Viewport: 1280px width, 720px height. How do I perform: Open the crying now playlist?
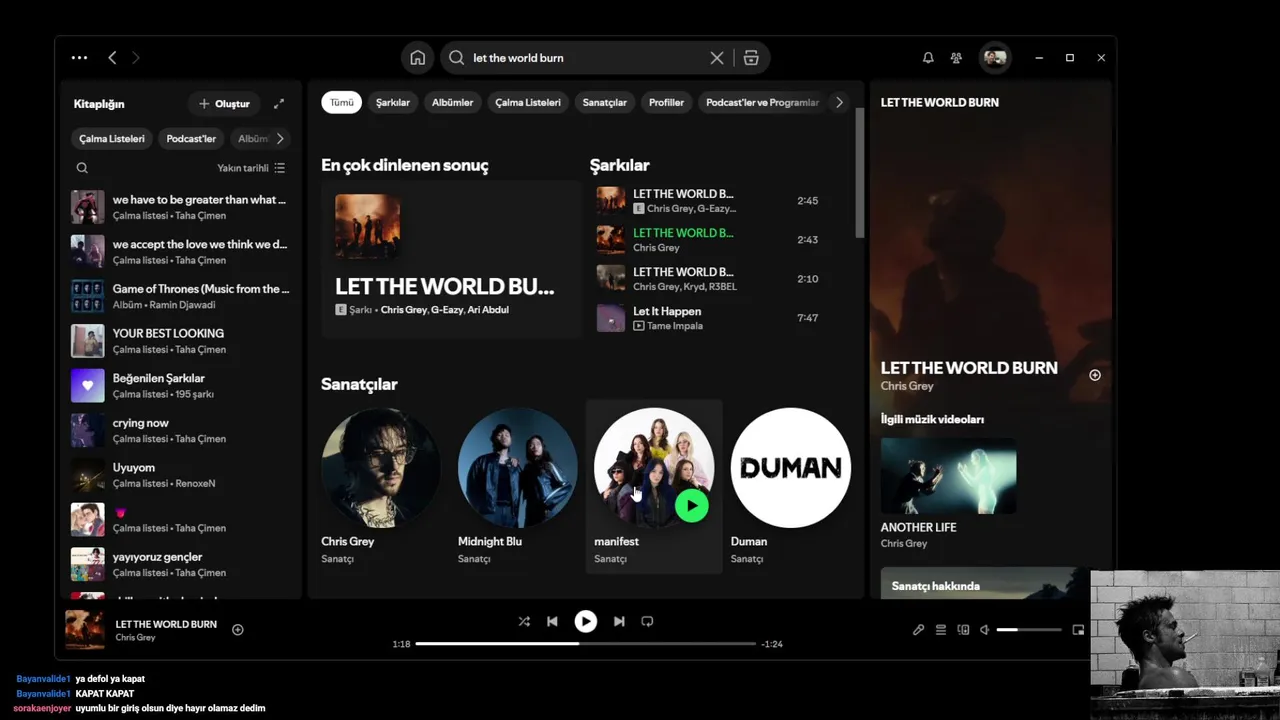[x=180, y=430]
